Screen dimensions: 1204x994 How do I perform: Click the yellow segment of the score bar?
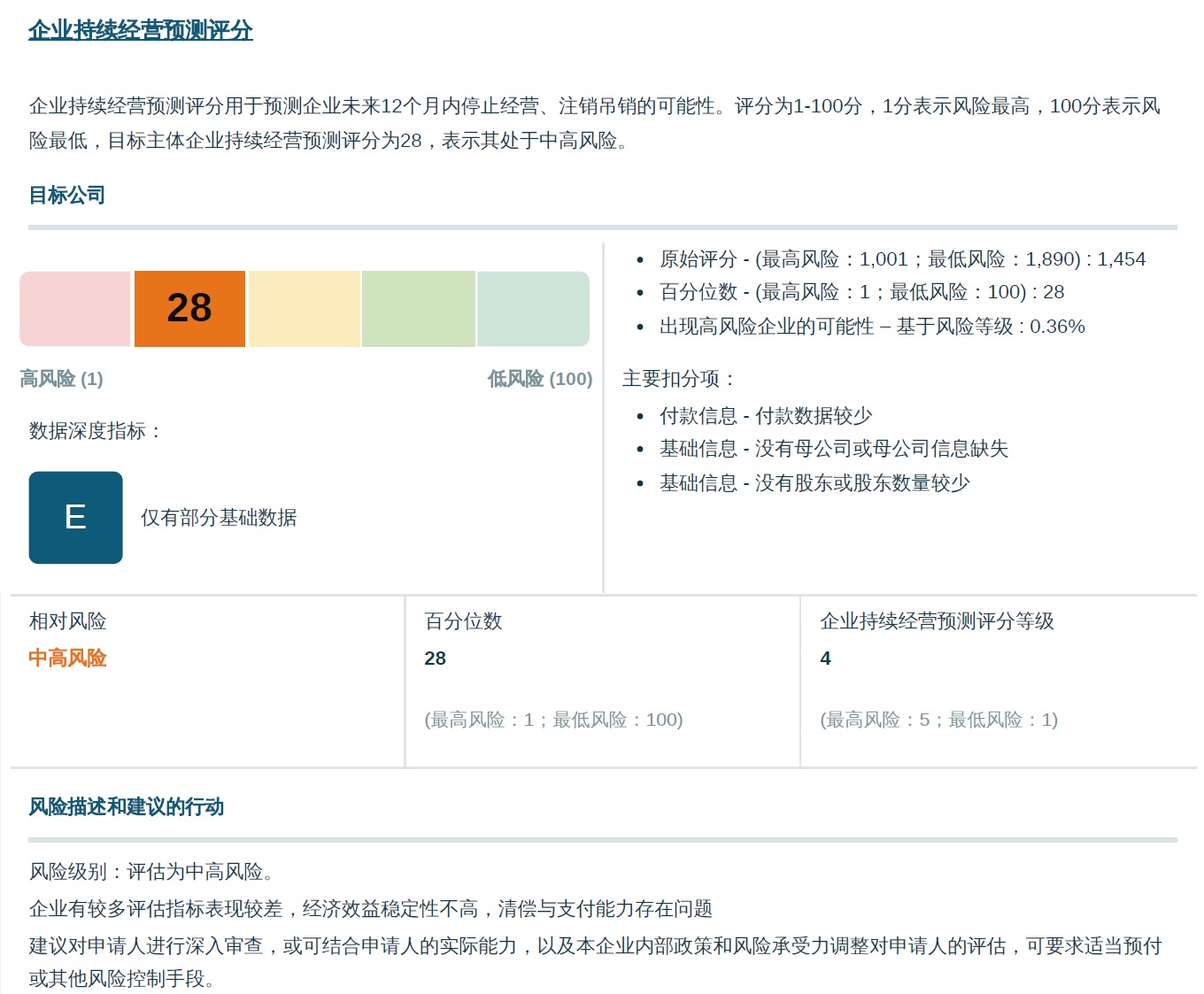(304, 308)
